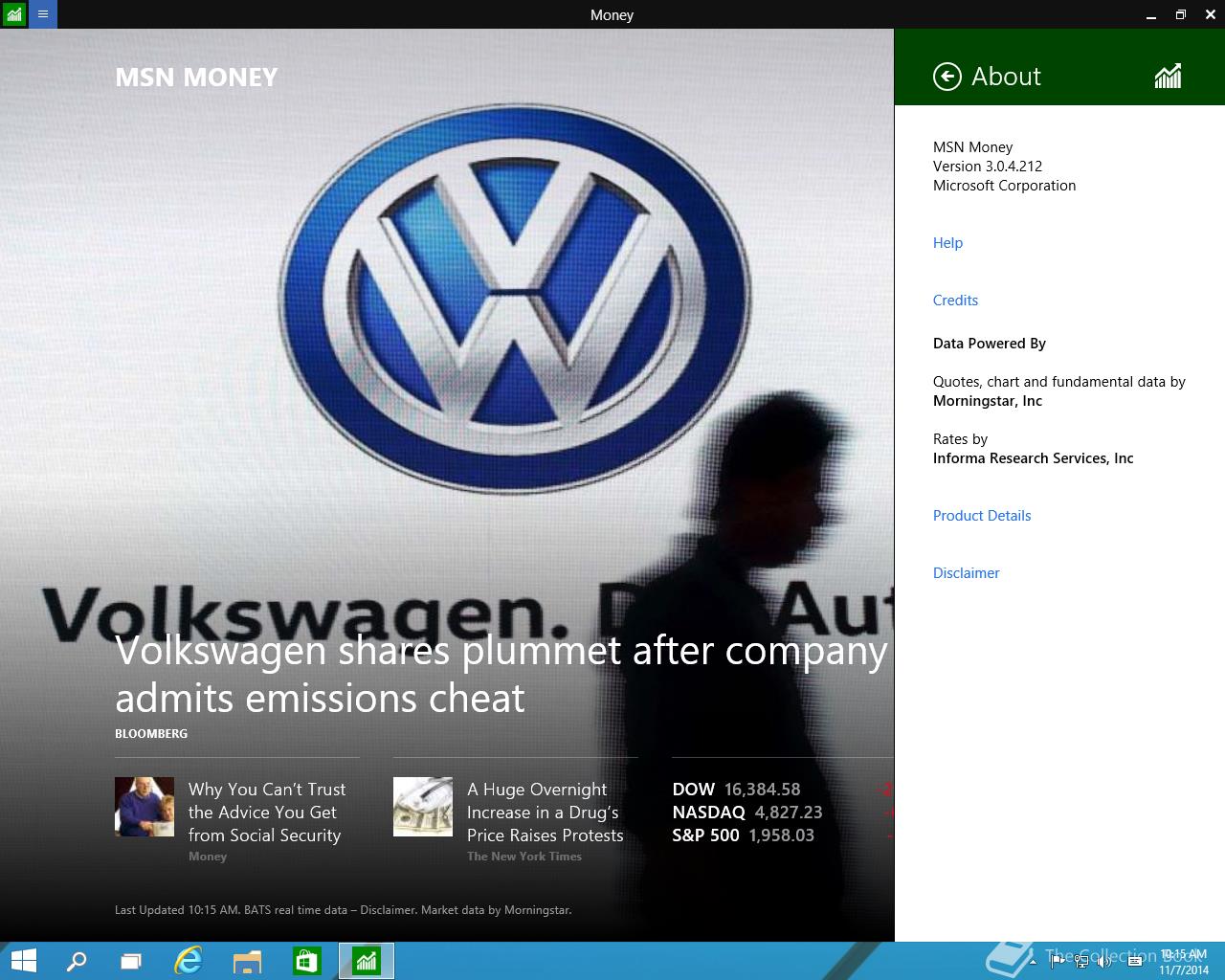The height and width of the screenshot is (980, 1225).
Task: Open the taskbar clock and date
Action: point(1184,962)
